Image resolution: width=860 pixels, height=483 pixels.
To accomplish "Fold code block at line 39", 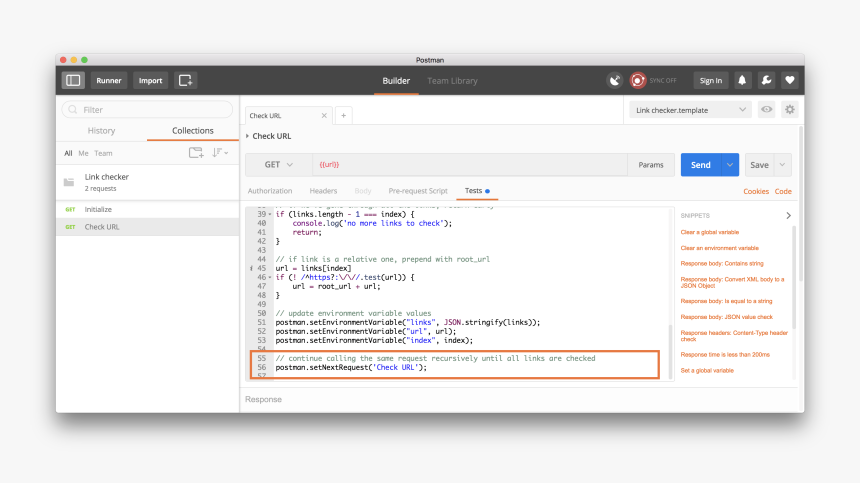I will click(x=270, y=214).
